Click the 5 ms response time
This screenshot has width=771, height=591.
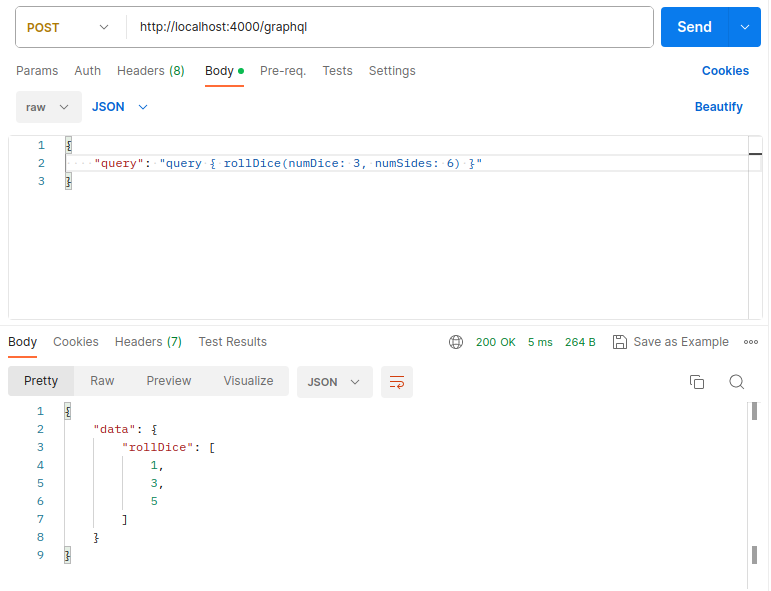540,342
